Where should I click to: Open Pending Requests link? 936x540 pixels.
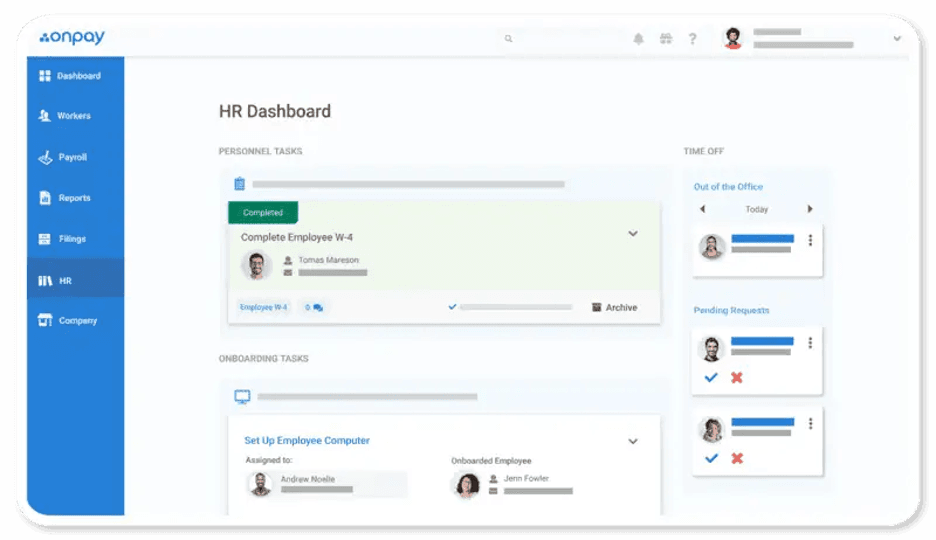coord(731,310)
